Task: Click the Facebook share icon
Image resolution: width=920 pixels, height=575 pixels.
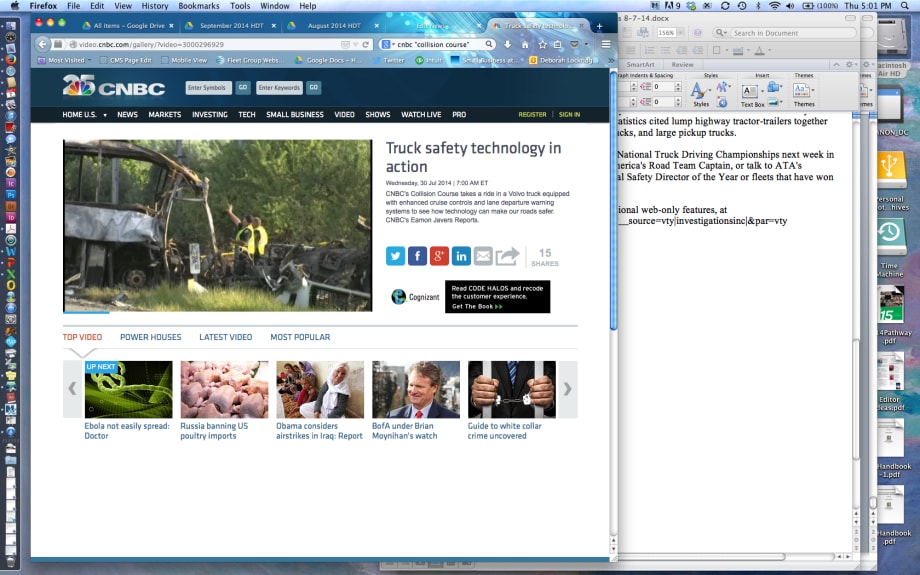Action: [x=418, y=256]
